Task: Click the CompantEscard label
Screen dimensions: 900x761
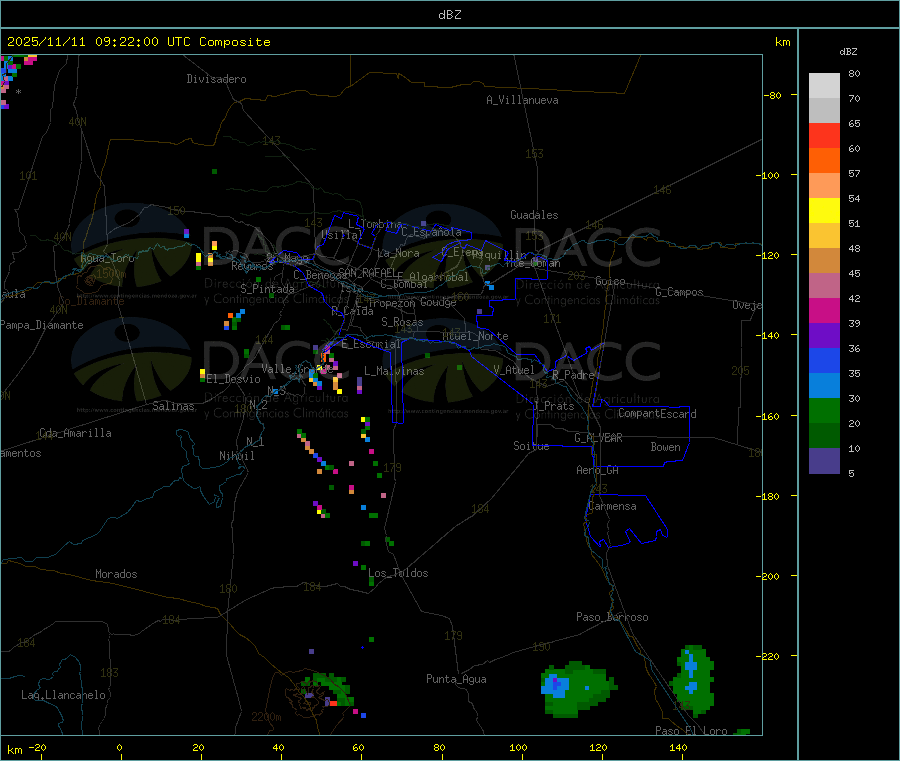Action: (x=658, y=414)
